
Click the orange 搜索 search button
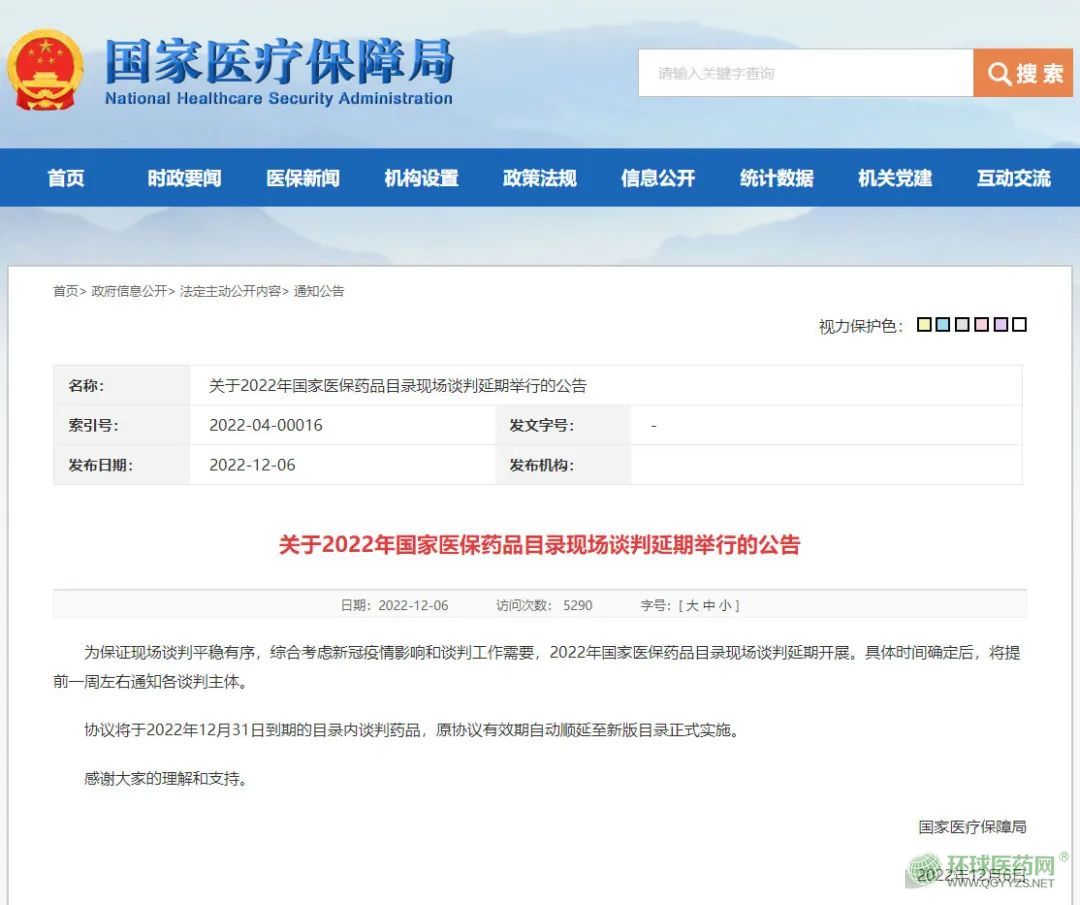pos(1023,73)
